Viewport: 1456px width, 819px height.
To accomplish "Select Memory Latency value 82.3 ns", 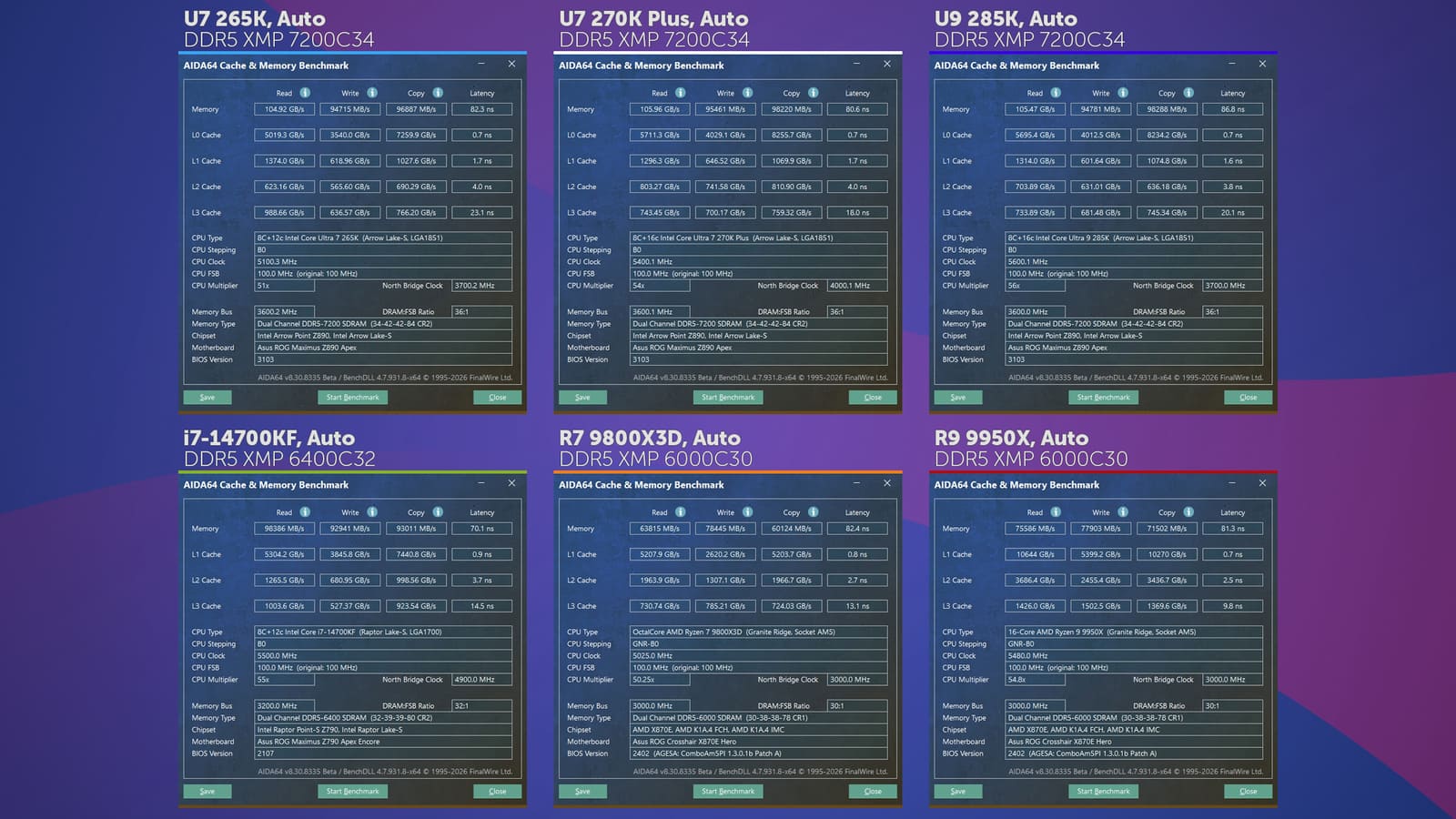I will coord(482,109).
